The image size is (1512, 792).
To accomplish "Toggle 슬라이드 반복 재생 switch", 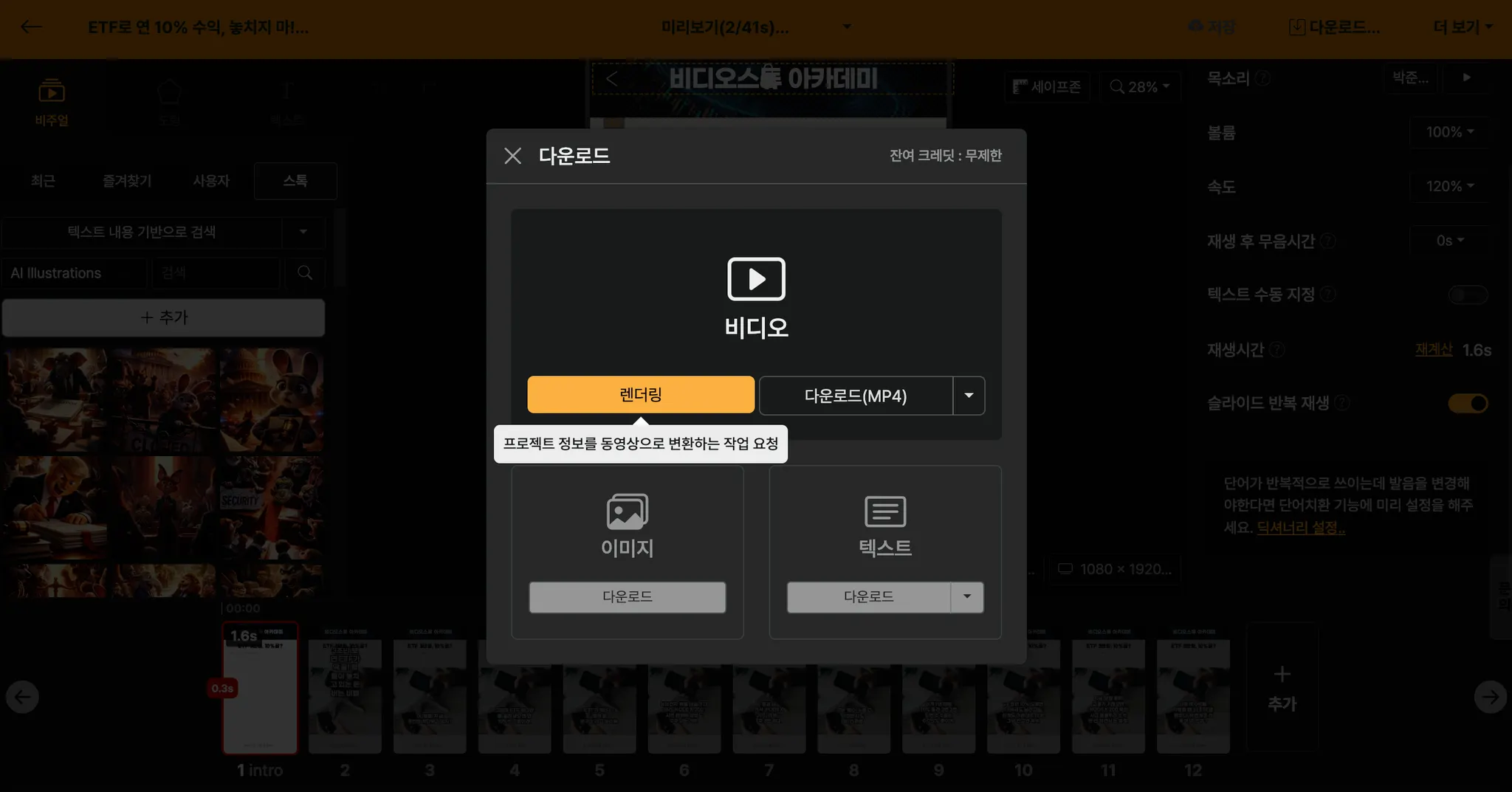I will coord(1467,404).
